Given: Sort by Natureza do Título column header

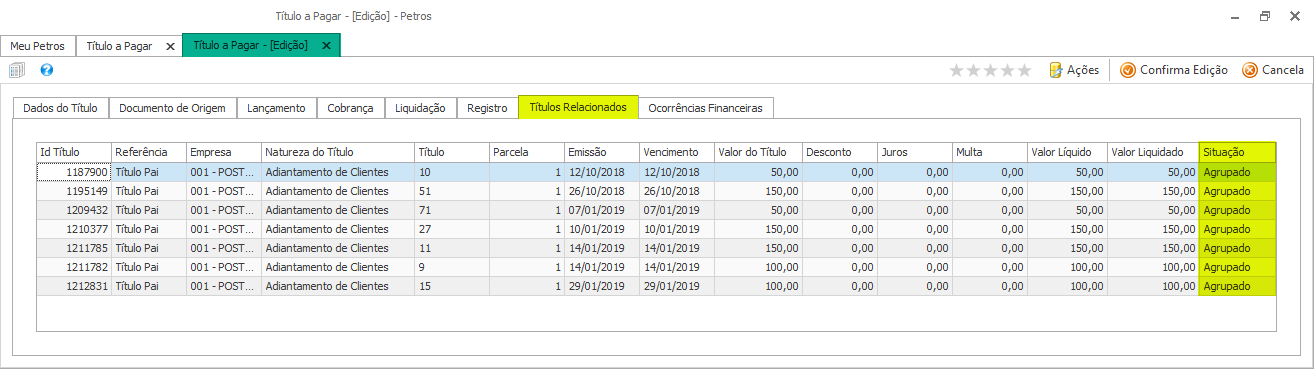Looking at the screenshot, I should 337,152.
